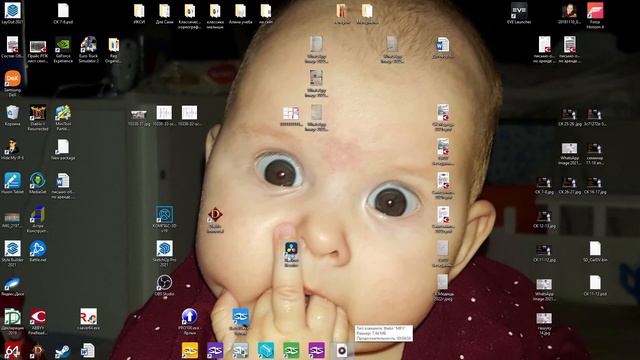This screenshot has width=640, height=360.
Task: Click the Яндекс.Диск shortcut icon
Action: pos(12,283)
